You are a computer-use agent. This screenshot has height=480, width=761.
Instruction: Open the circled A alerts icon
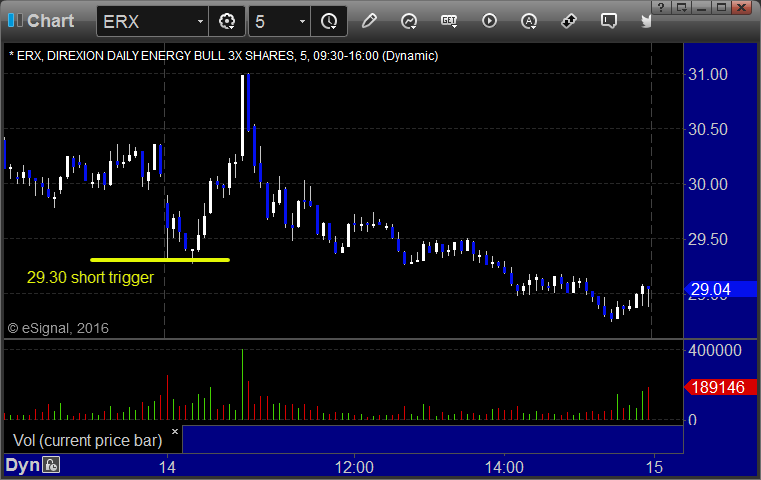pyautogui.click(x=529, y=21)
